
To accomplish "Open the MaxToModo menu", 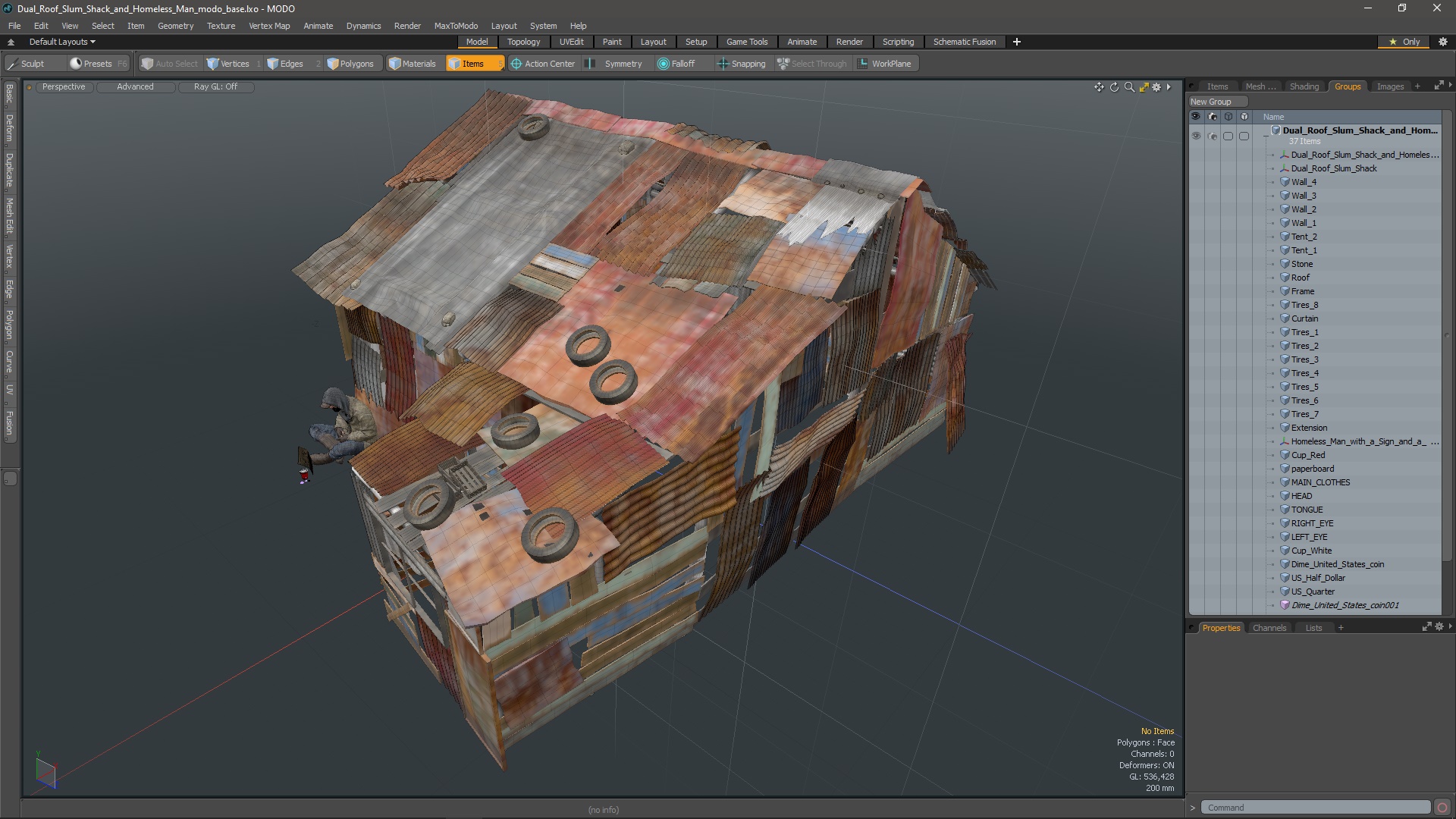I will point(456,26).
